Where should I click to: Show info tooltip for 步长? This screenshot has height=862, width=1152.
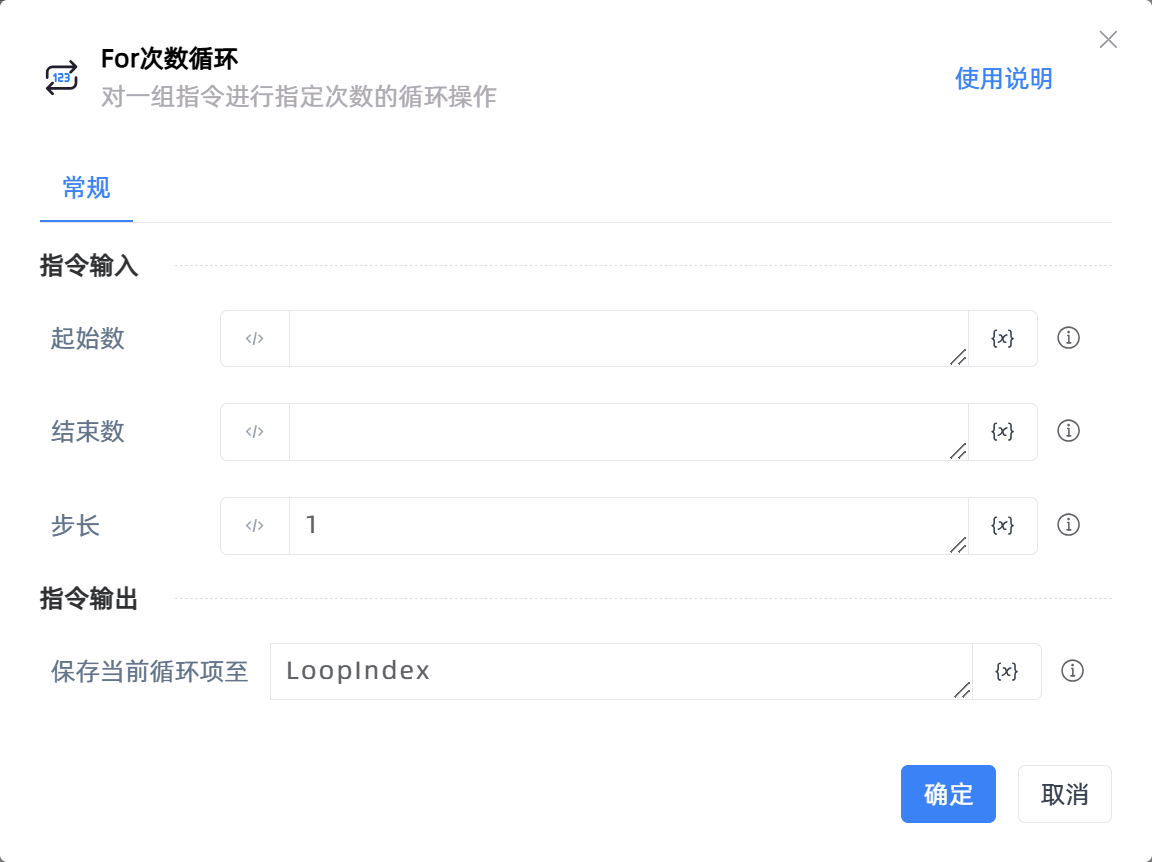1068,525
